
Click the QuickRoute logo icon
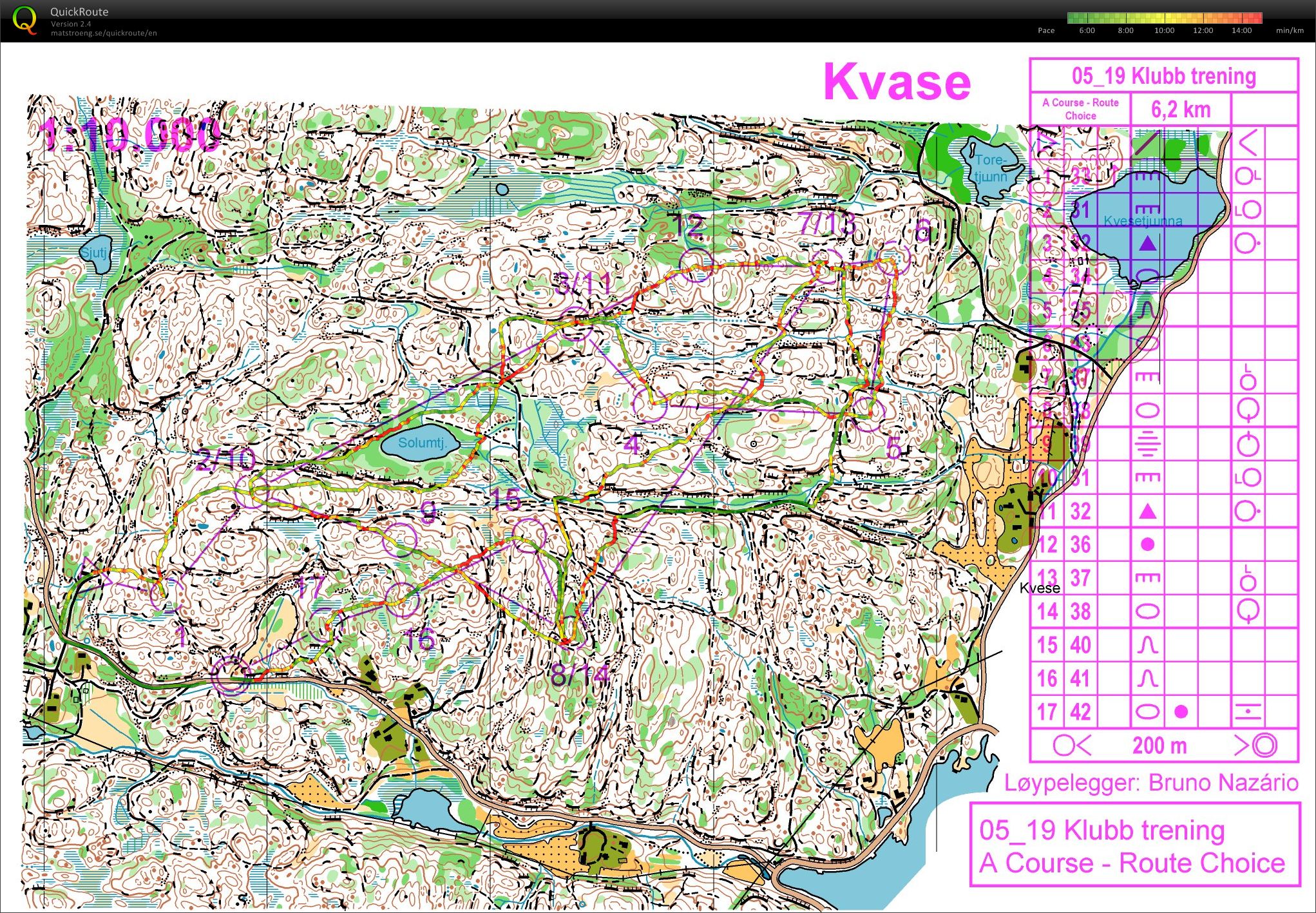coord(24,20)
